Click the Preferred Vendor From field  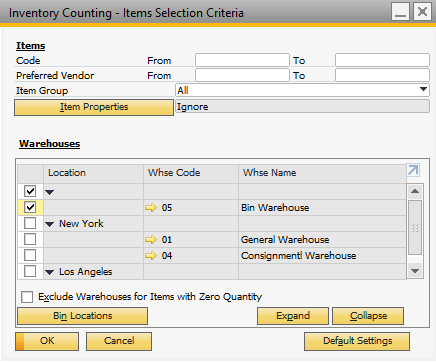(242, 75)
